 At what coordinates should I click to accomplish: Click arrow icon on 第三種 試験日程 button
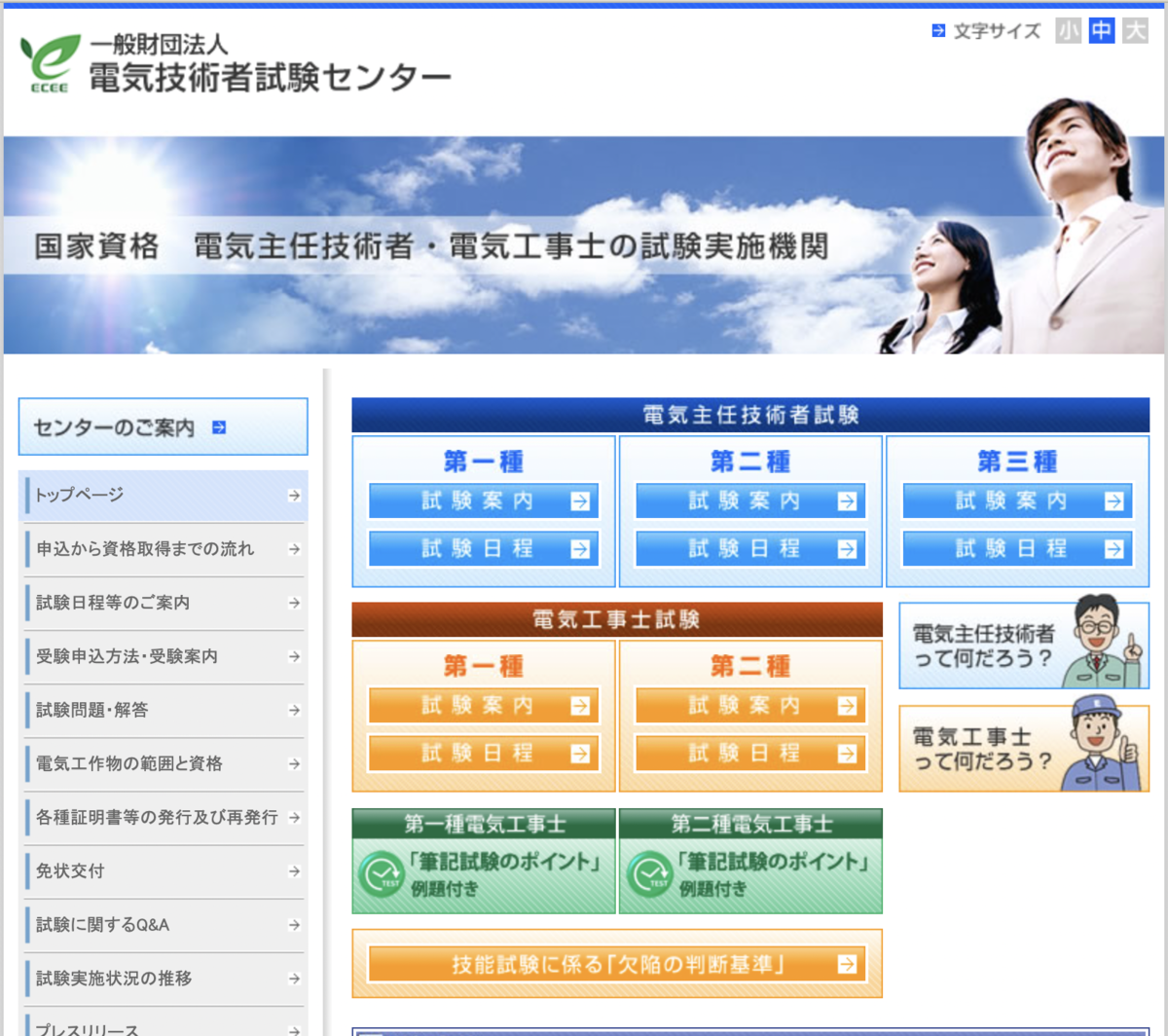tap(1113, 549)
